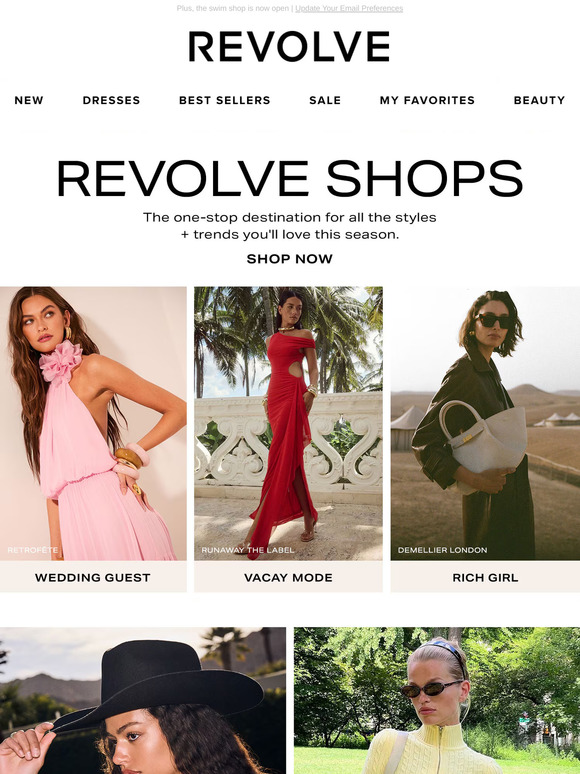Open the yellow zip sweater photo

(437, 700)
